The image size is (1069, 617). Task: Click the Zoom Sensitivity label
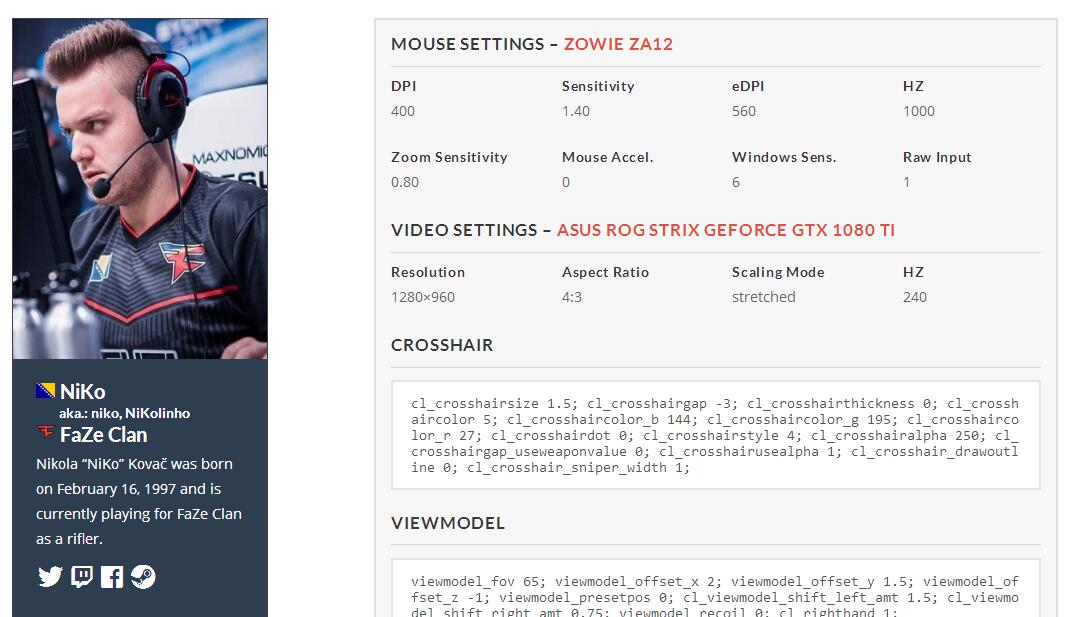pyautogui.click(x=449, y=157)
